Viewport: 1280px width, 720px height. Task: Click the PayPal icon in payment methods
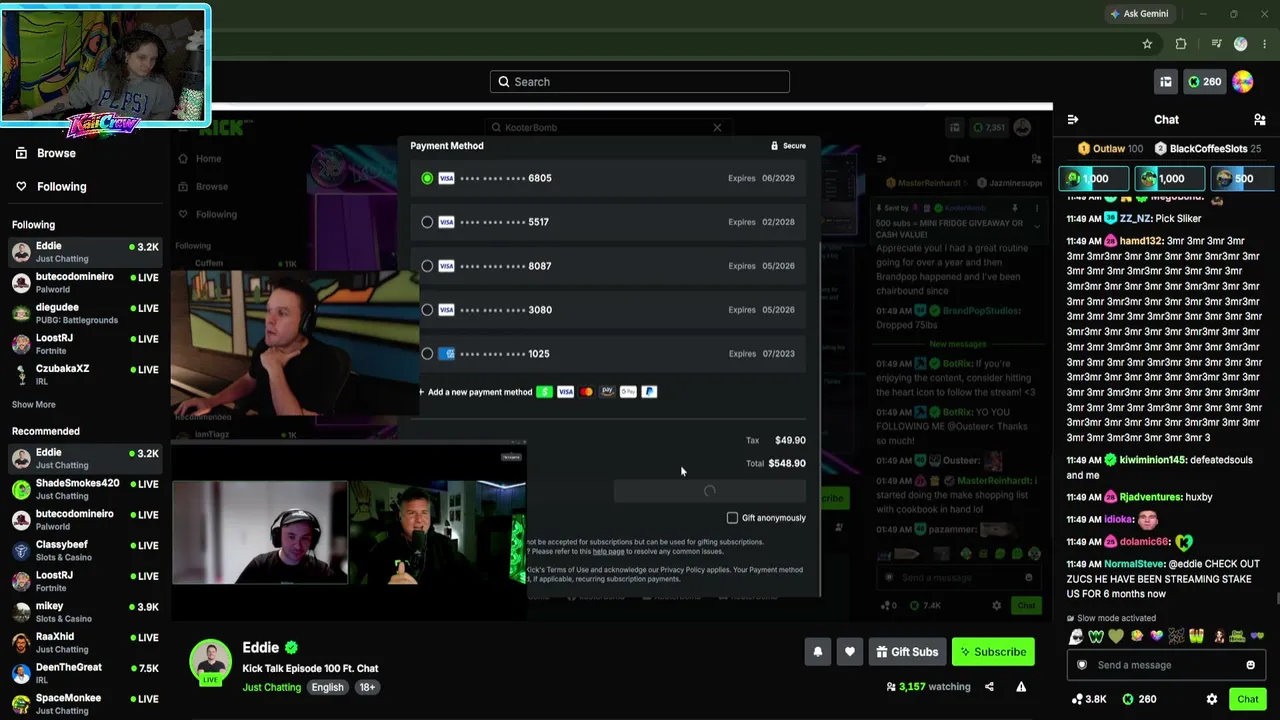pyautogui.click(x=649, y=392)
